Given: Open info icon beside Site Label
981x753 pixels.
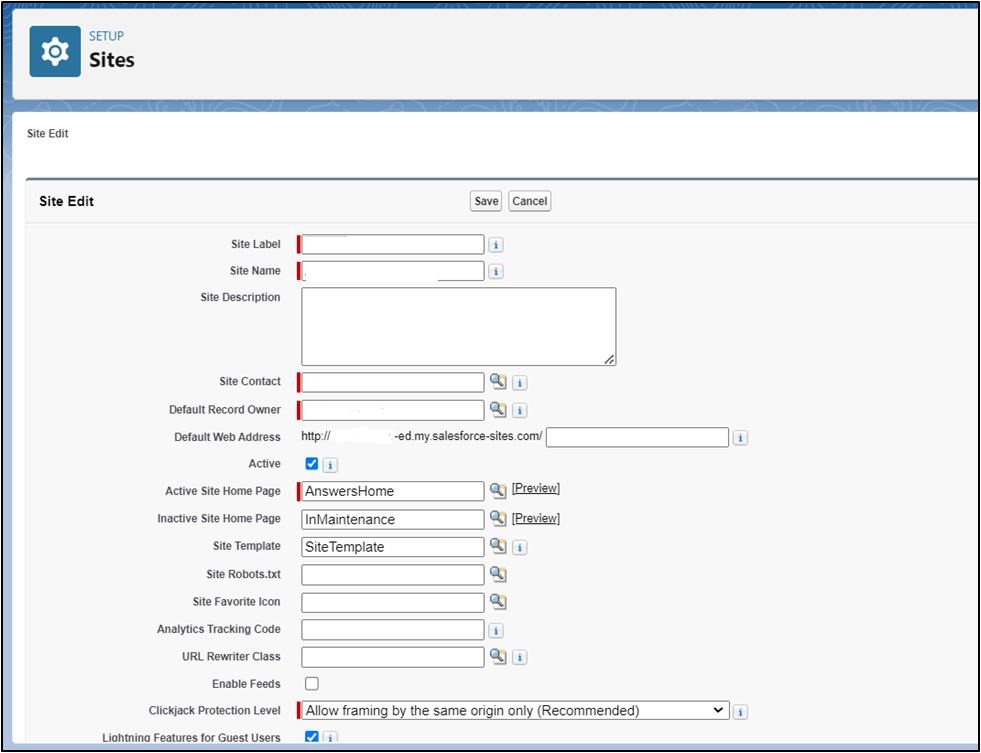Looking at the screenshot, I should click(x=496, y=245).
